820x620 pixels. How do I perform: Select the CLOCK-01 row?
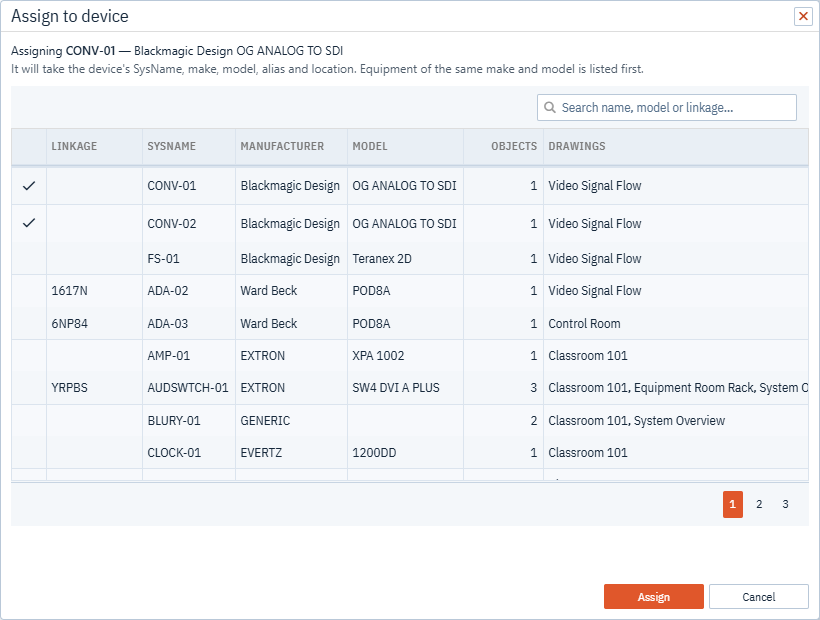pos(410,453)
